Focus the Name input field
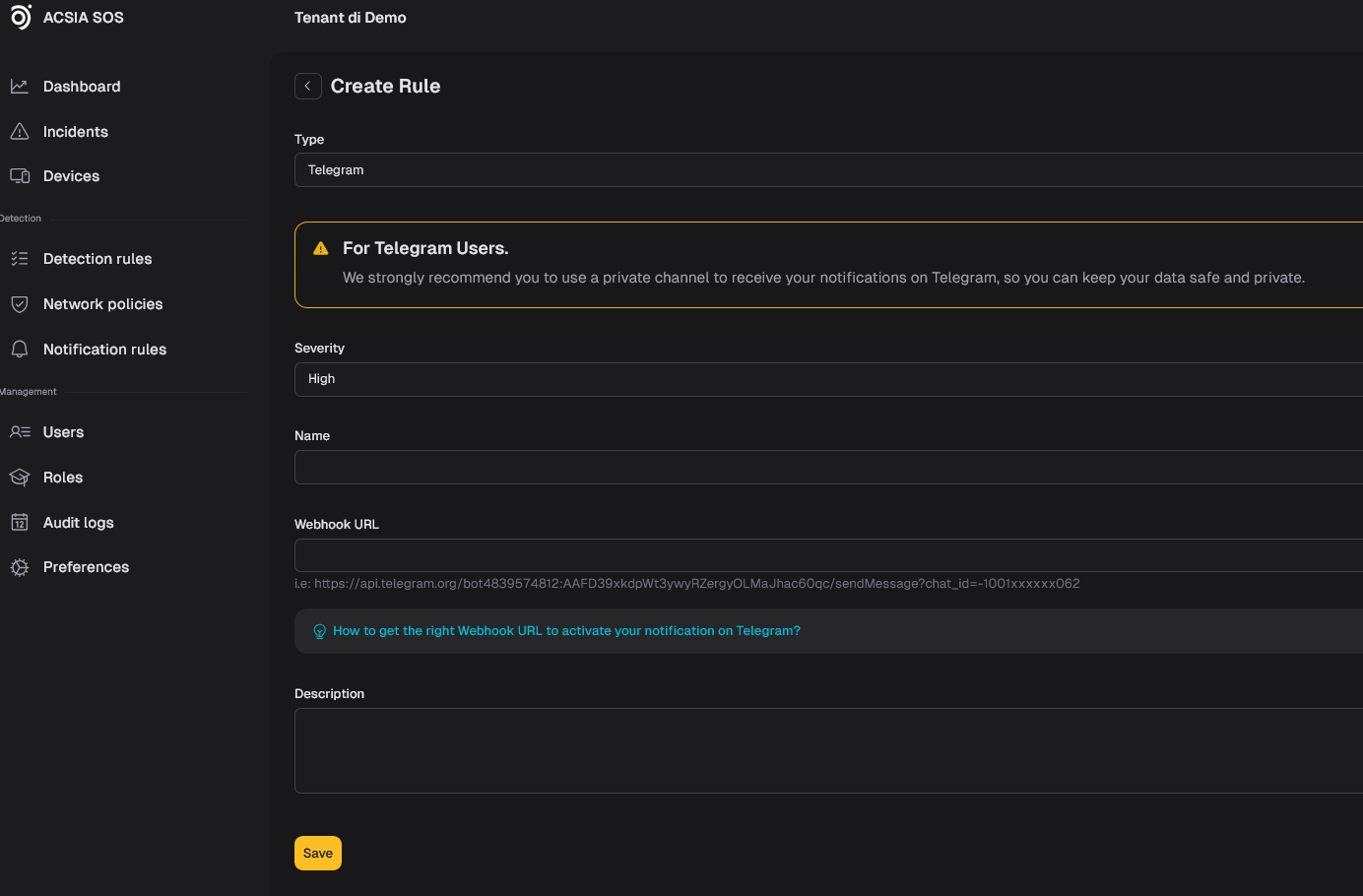The height and width of the screenshot is (896, 1363). [828, 467]
